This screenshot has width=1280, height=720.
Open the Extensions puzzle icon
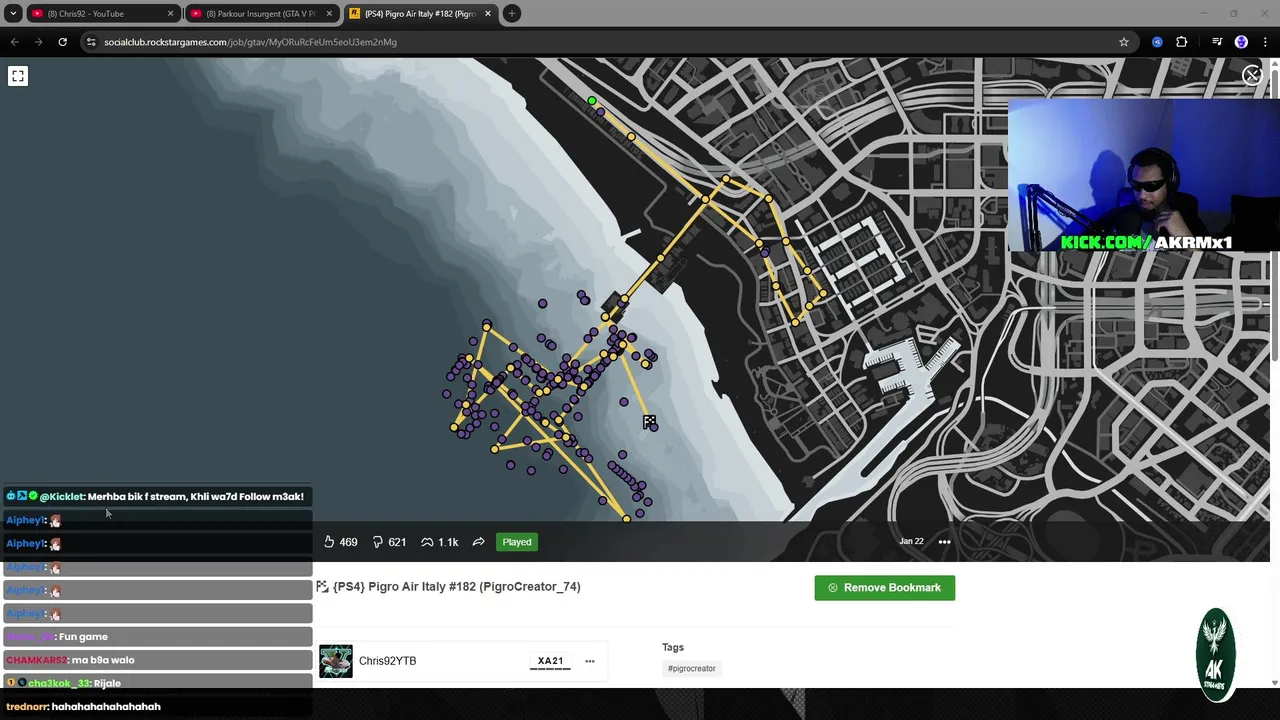click(1182, 42)
